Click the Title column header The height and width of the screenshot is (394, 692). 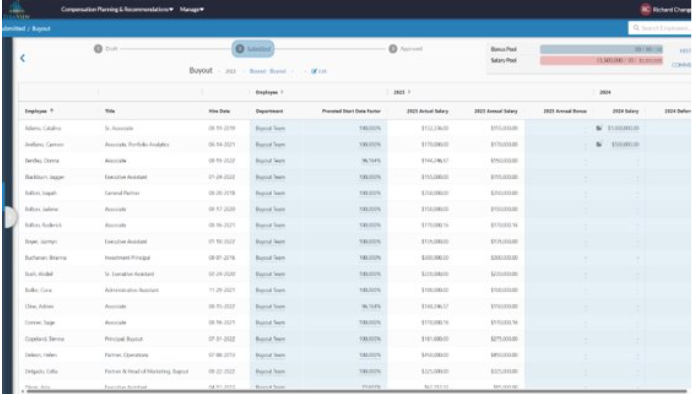(110, 111)
